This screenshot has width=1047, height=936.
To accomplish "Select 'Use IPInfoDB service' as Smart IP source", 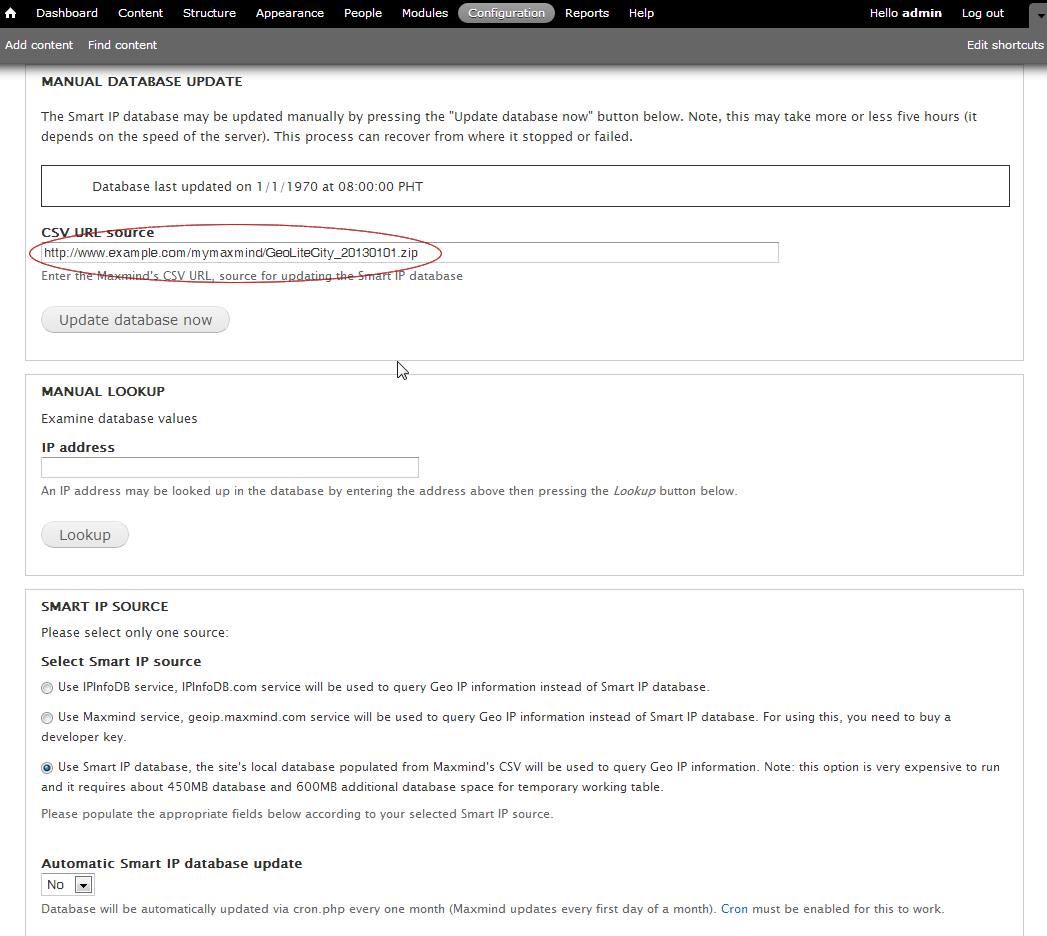I will [46, 688].
